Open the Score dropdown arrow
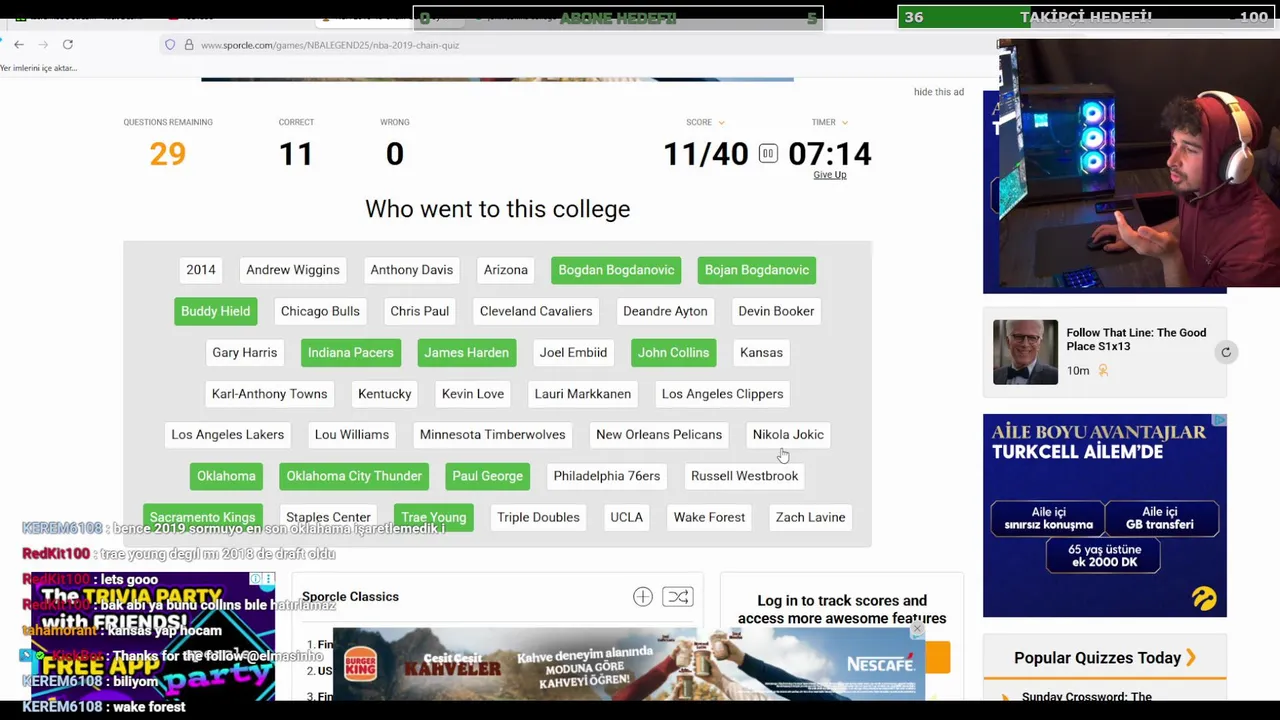This screenshot has height=720, width=1280. click(721, 123)
